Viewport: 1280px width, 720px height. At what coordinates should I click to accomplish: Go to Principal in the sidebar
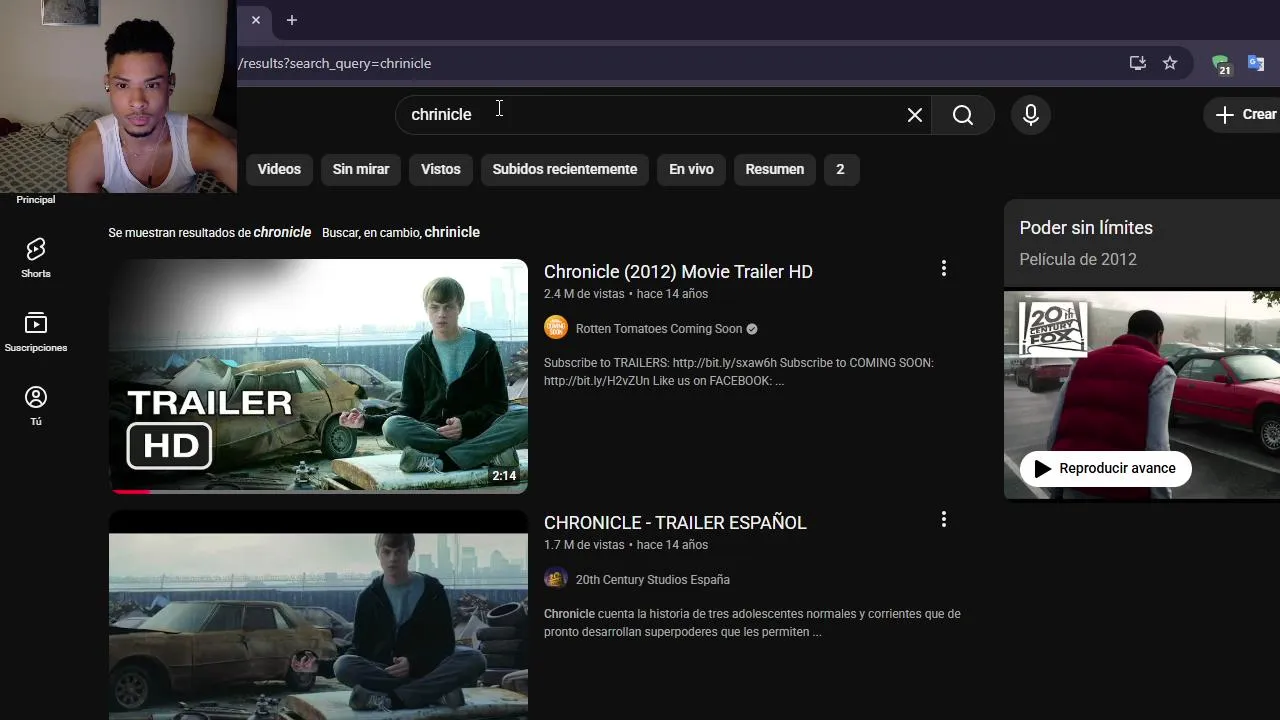click(x=36, y=199)
